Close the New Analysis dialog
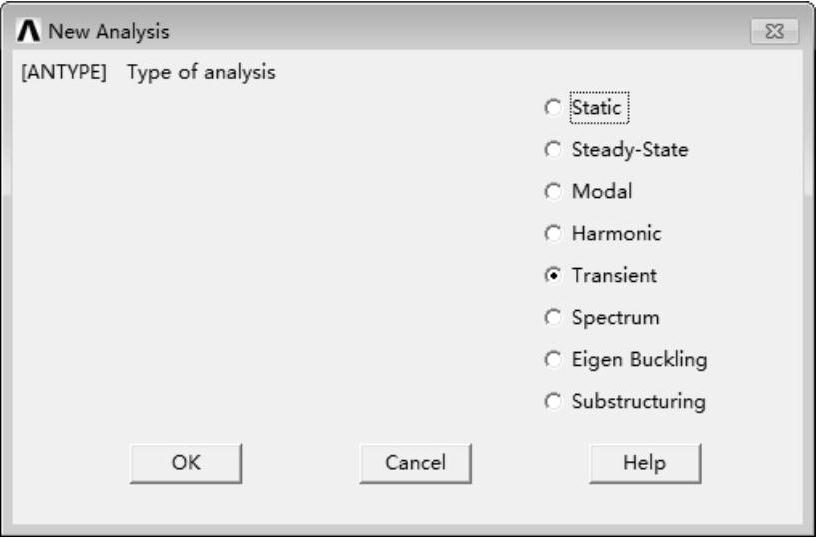Image resolution: width=816 pixels, height=538 pixels. [x=773, y=32]
